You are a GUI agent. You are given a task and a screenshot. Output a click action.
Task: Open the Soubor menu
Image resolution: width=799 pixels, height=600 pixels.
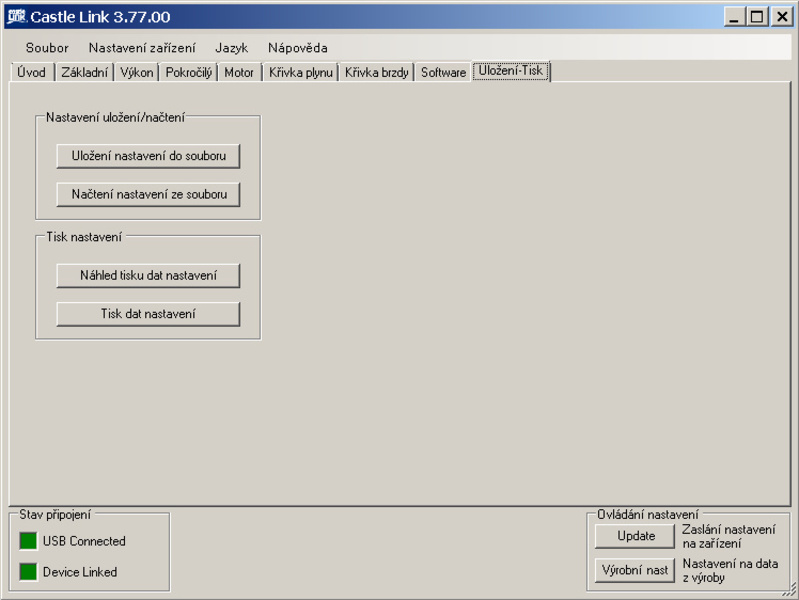click(47, 48)
